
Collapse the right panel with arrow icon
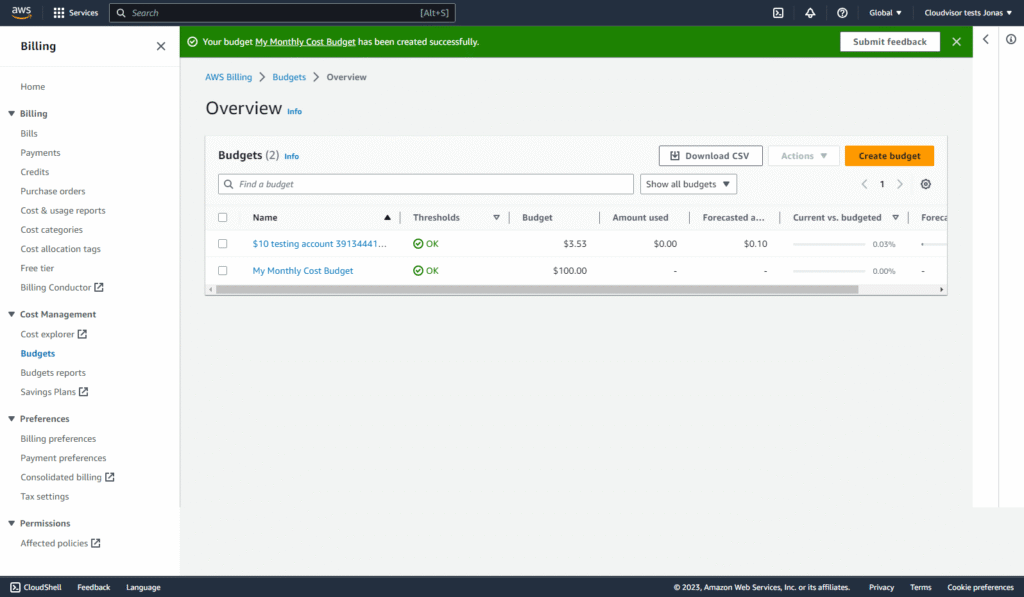coord(985,39)
